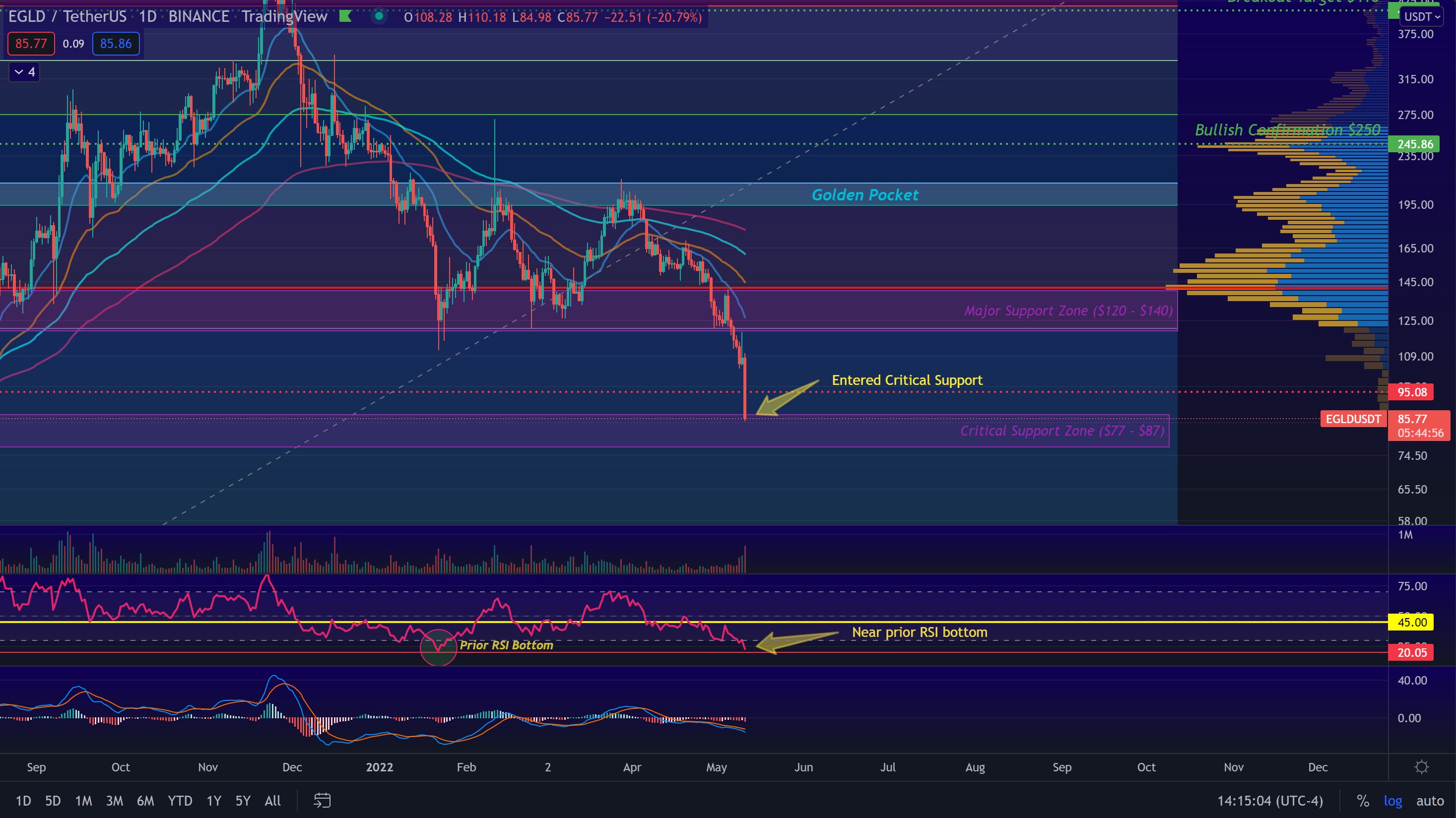Click the 1M volume axis label
The width and height of the screenshot is (1456, 818).
(x=1405, y=534)
